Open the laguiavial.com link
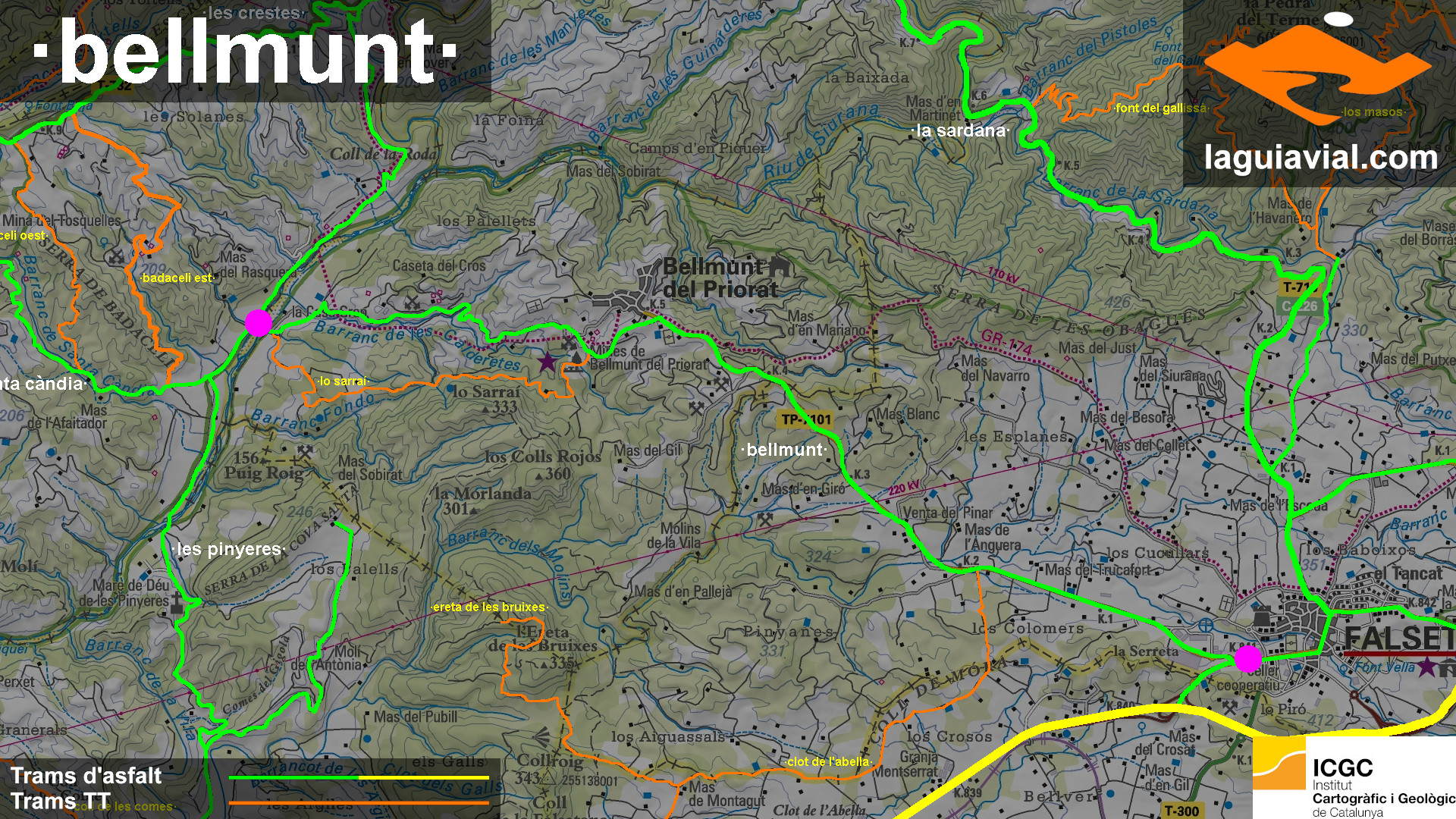This screenshot has width=1456, height=819. click(x=1320, y=158)
